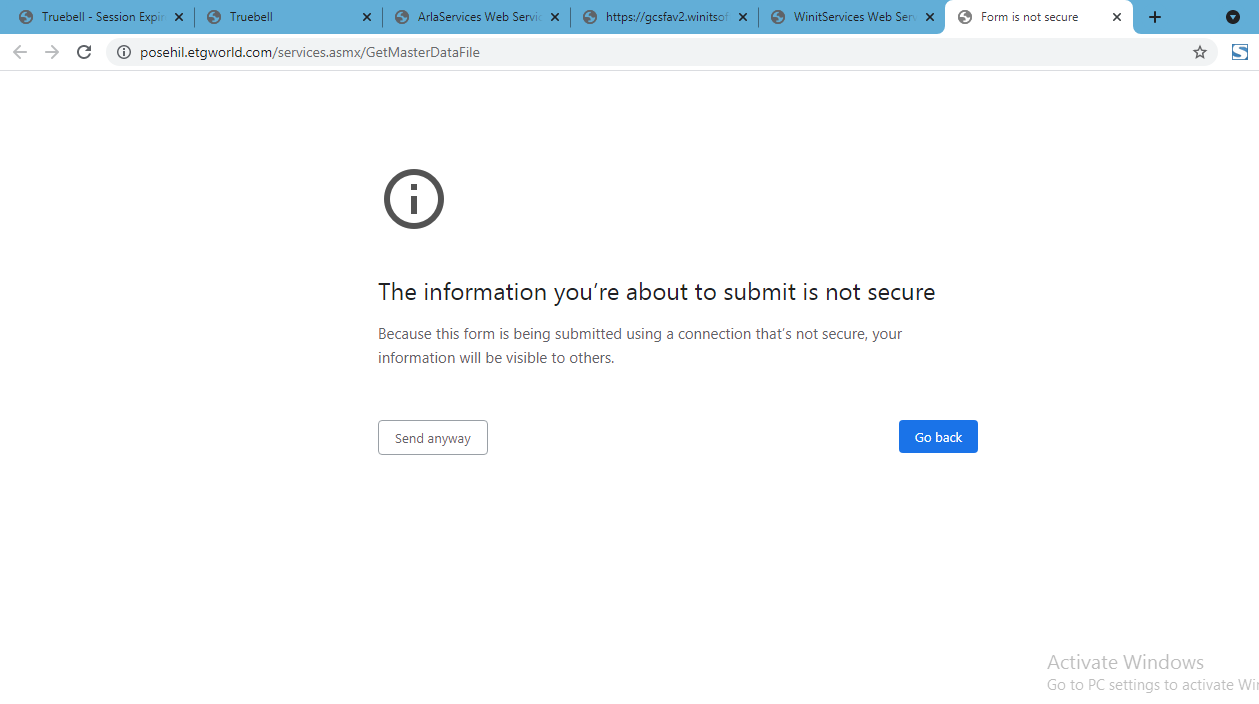The height and width of the screenshot is (704, 1259).
Task: Close the WinitServices Web Service tab
Action: tap(930, 17)
